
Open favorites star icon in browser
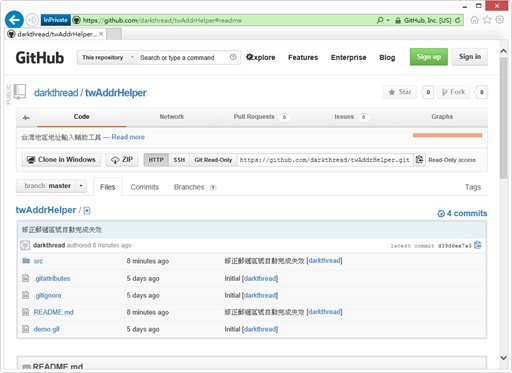tap(487, 20)
